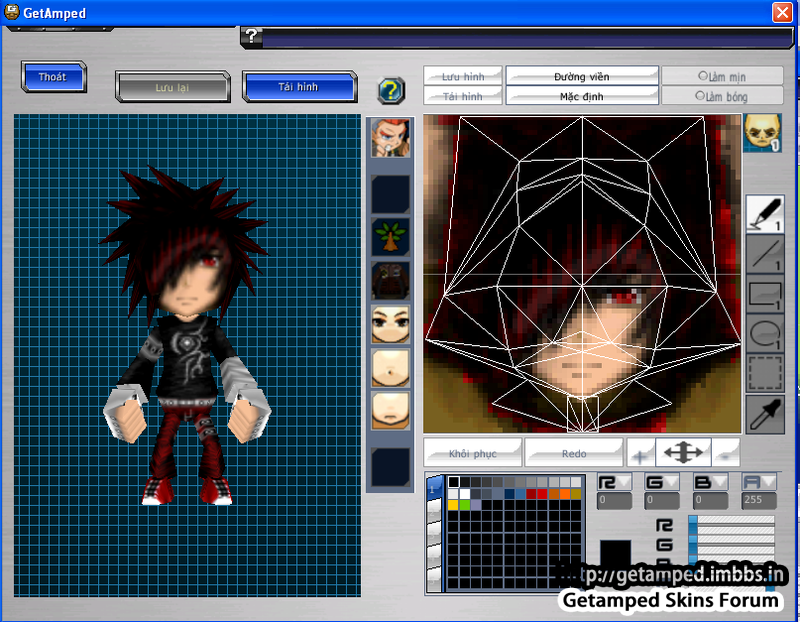Click the Mặc định default button
Screen dimensions: 800x622
pos(582,95)
